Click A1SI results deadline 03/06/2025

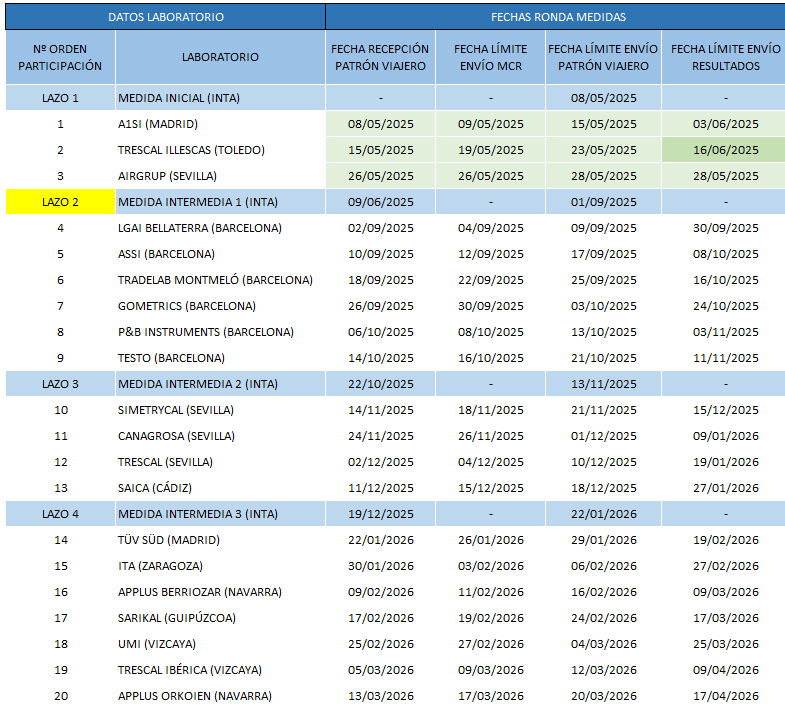pyautogui.click(x=724, y=124)
